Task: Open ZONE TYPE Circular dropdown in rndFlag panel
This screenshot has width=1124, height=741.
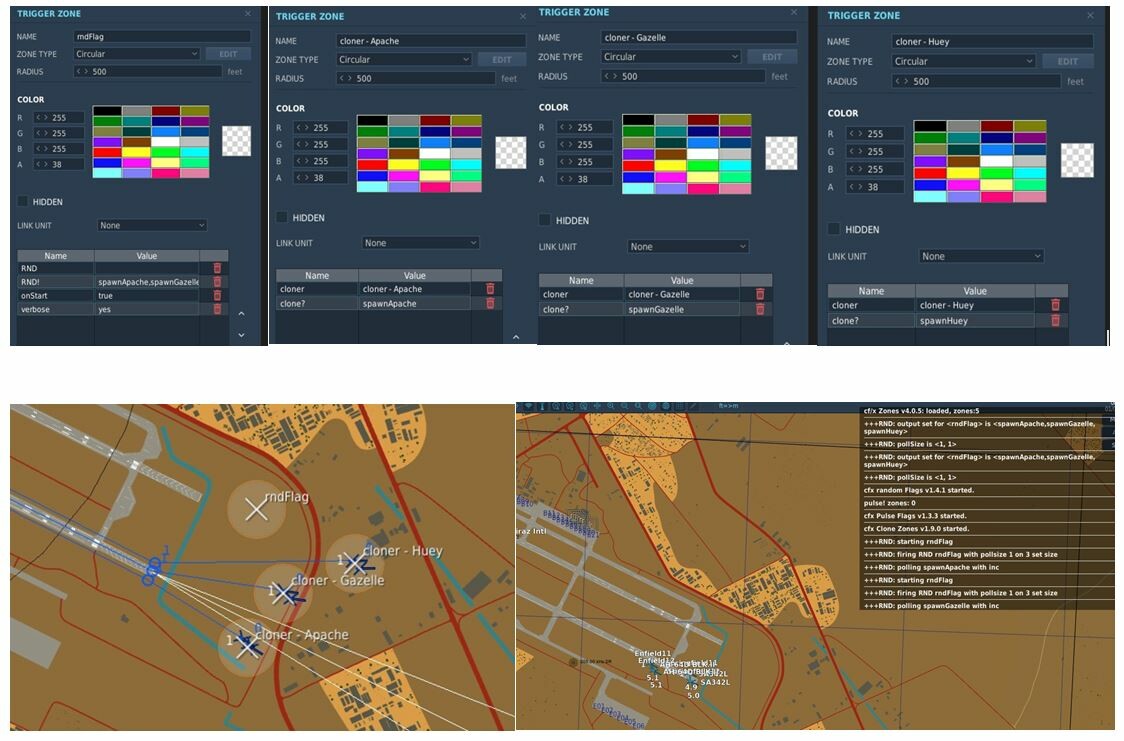Action: [136, 54]
